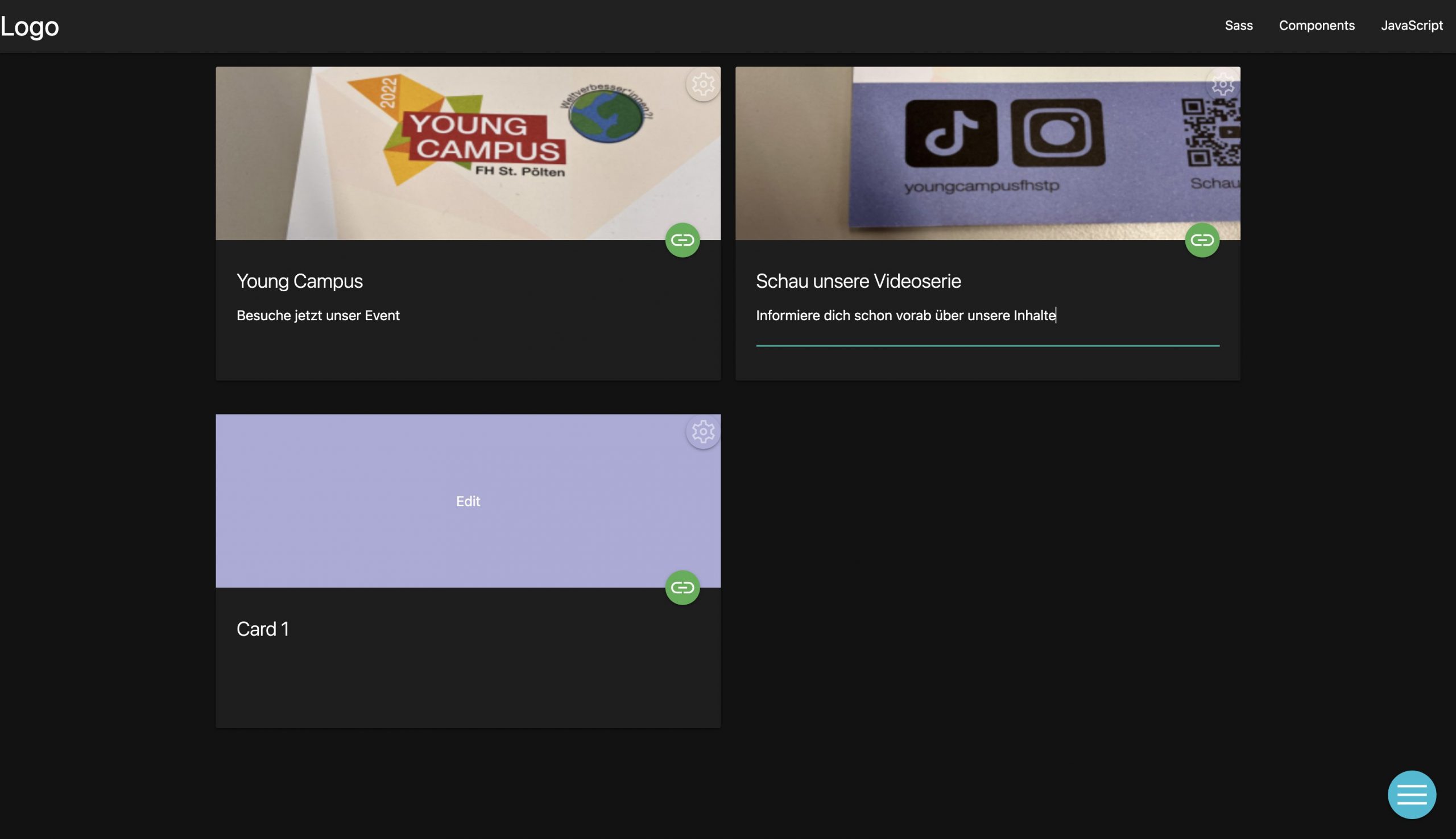Open settings gear on Young Campus card
1456x839 pixels.
pos(703,85)
